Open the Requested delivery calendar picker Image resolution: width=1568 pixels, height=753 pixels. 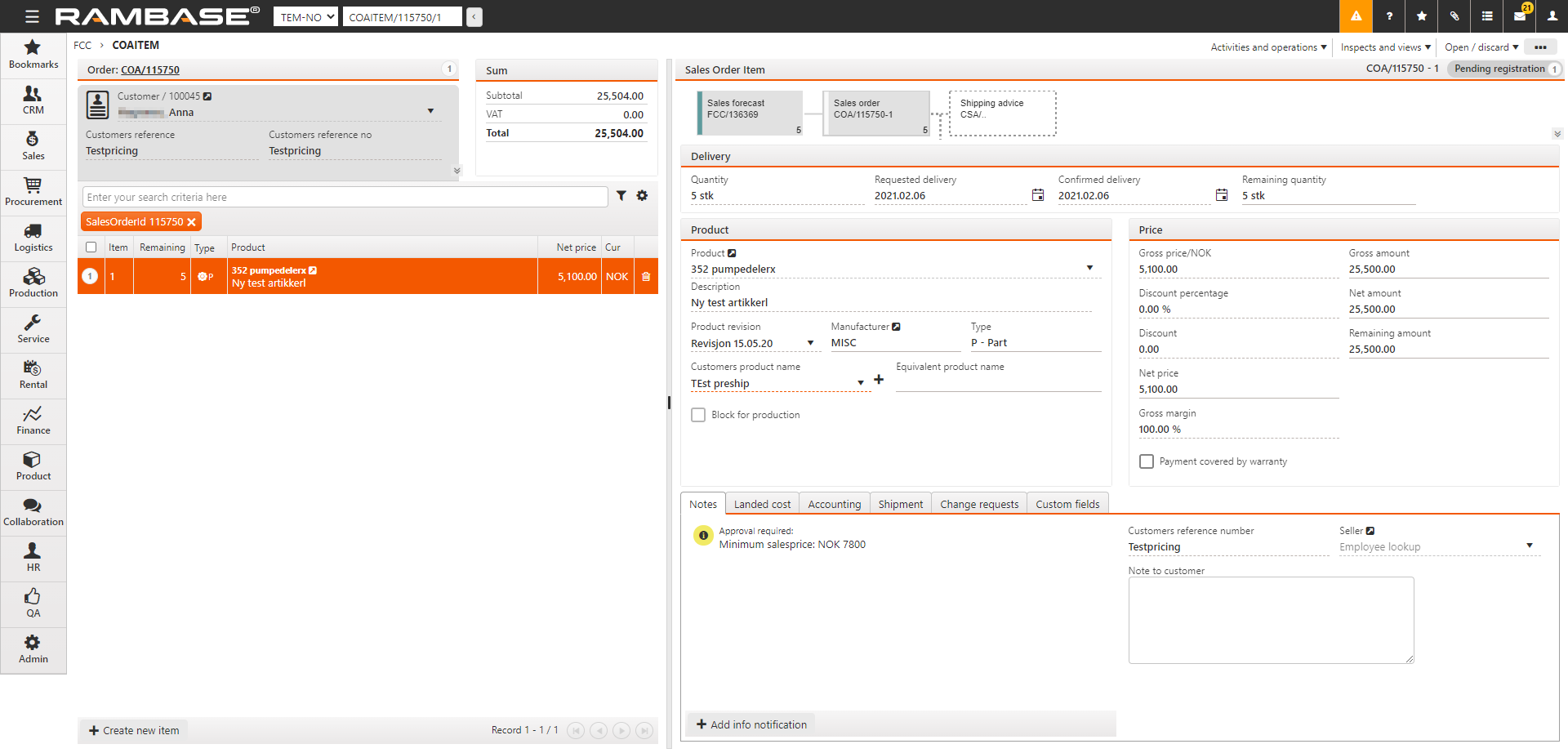tap(1037, 195)
